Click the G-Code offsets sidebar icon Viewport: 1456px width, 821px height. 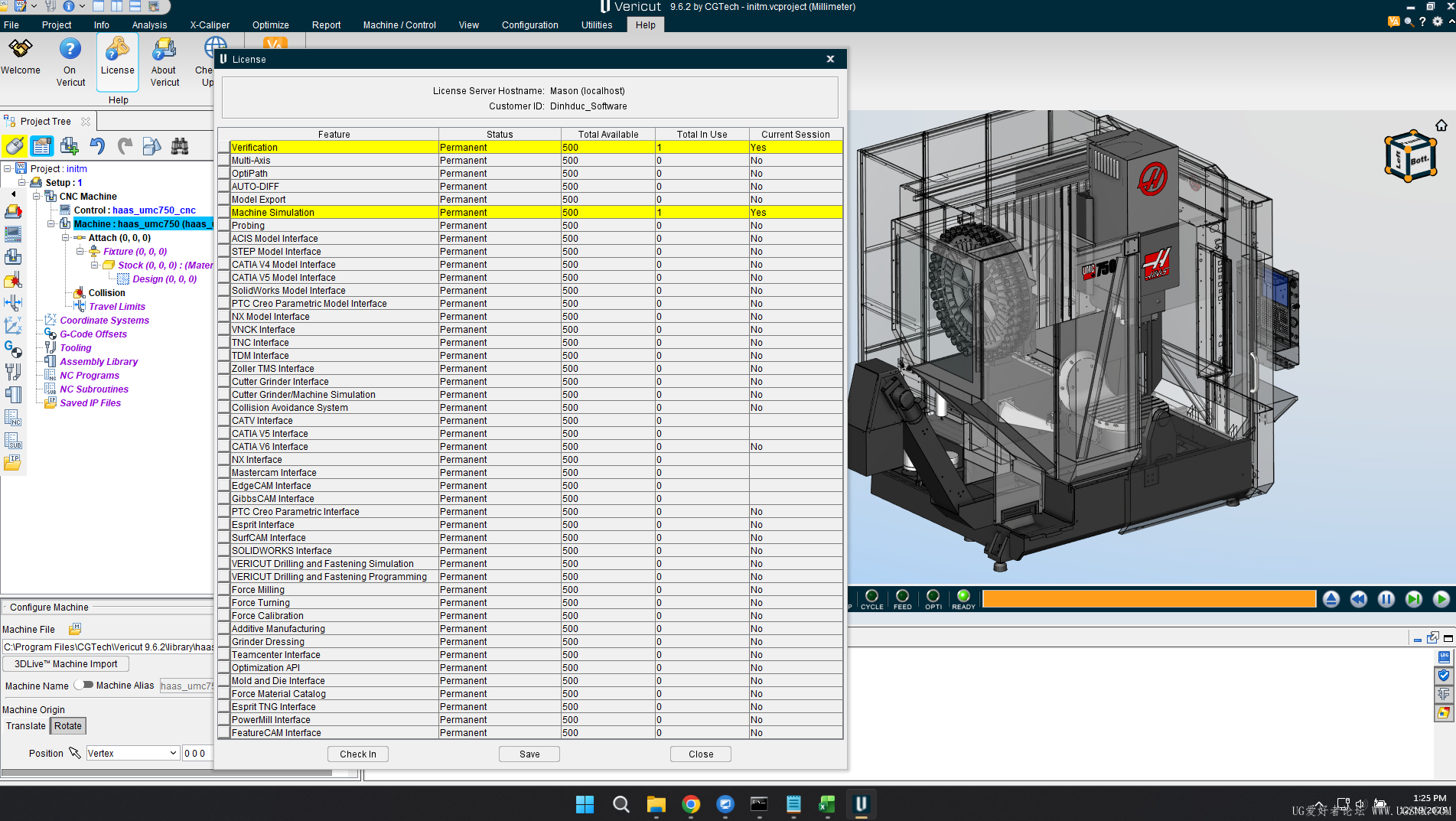click(x=13, y=349)
